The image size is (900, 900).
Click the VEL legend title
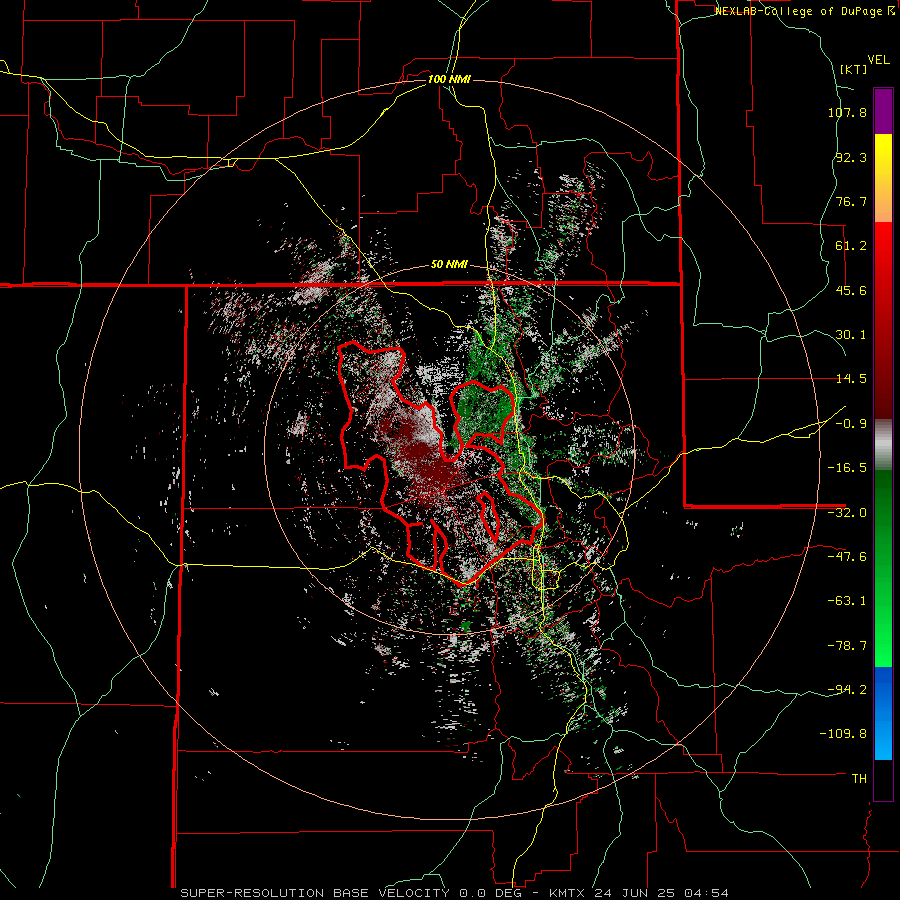878,60
